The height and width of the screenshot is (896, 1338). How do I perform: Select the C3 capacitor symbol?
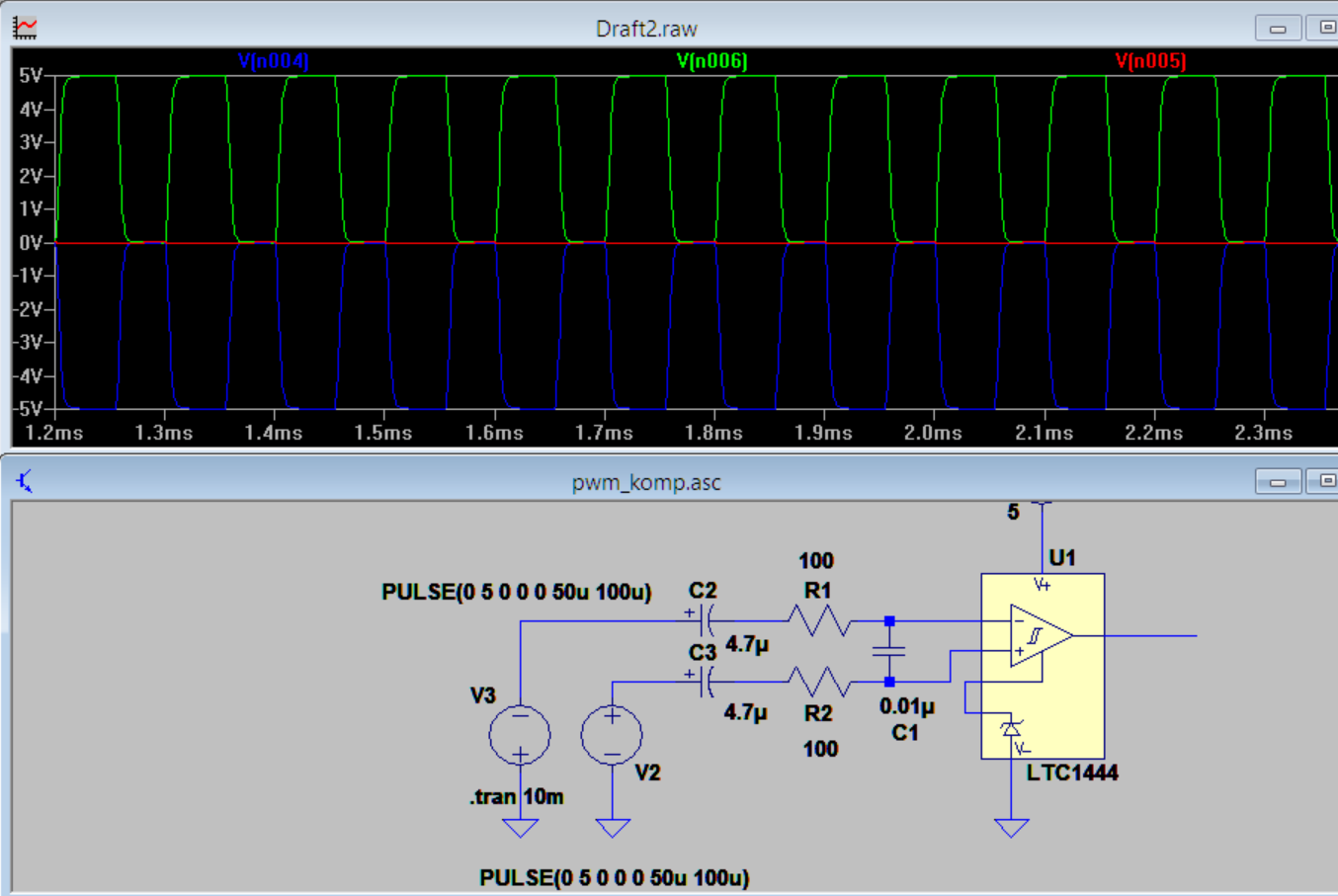(x=705, y=682)
